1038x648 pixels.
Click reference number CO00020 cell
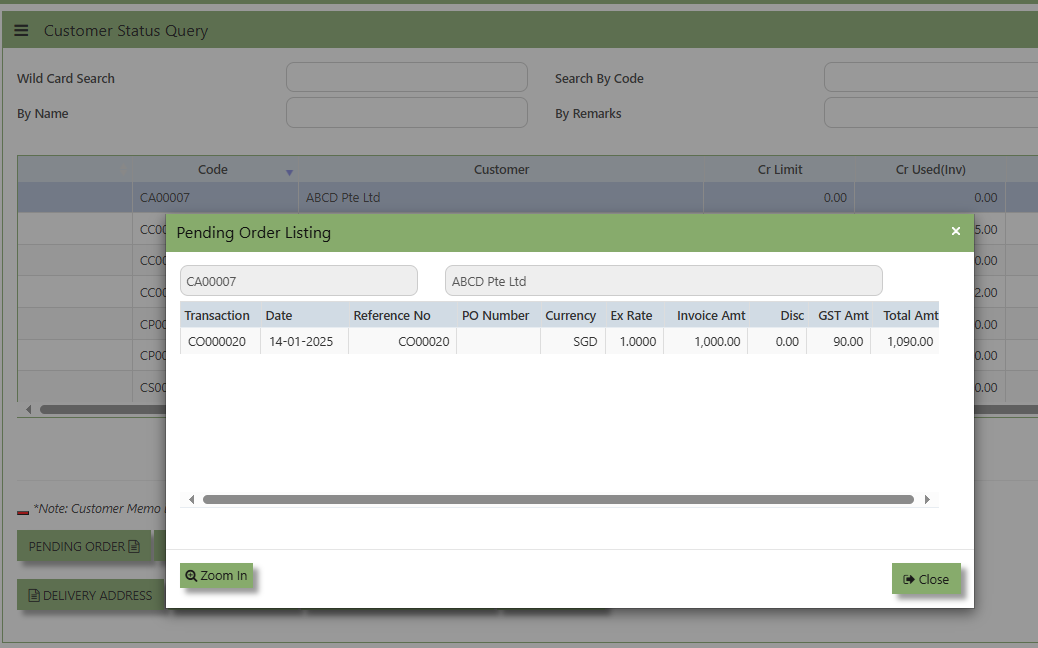402,342
